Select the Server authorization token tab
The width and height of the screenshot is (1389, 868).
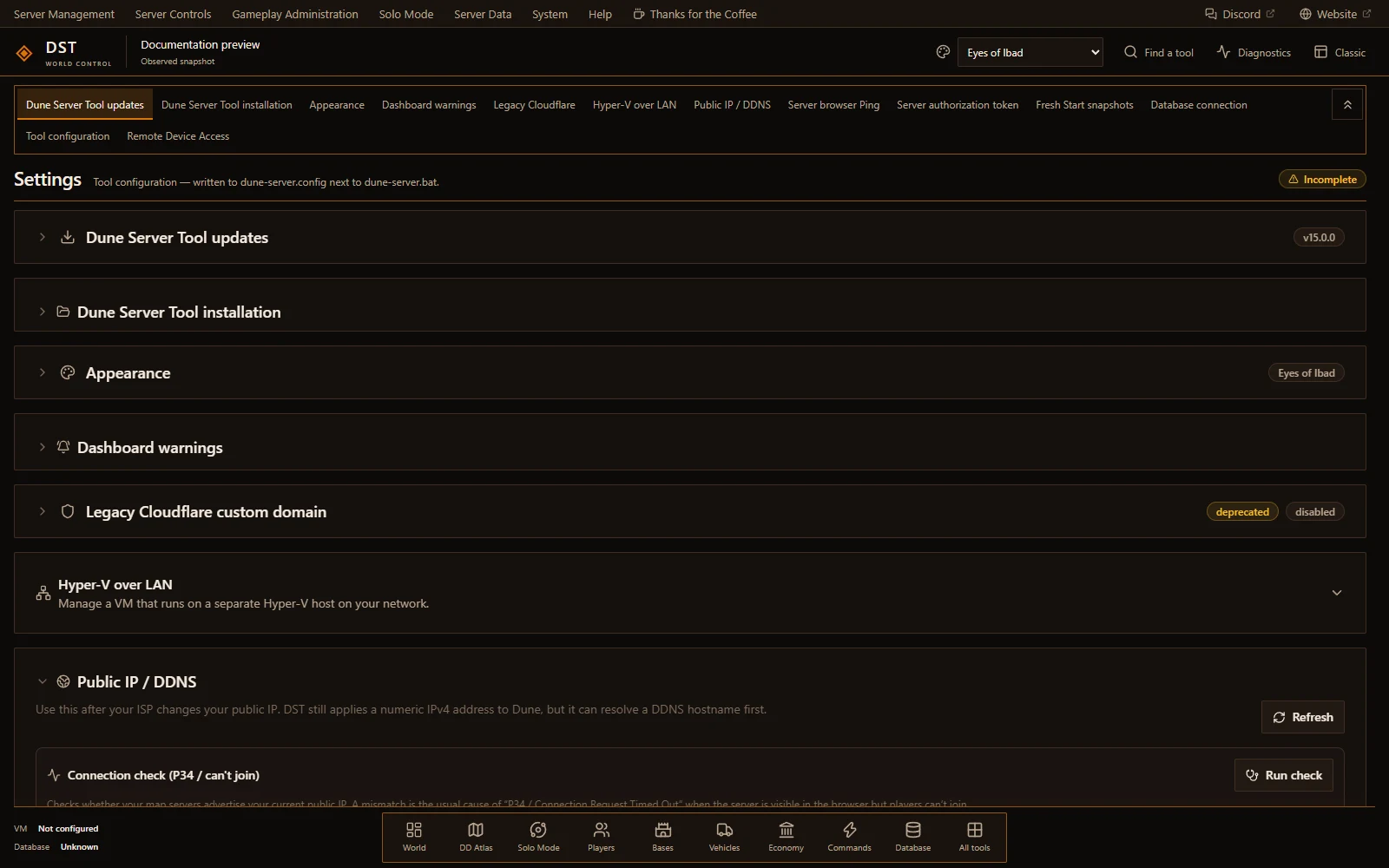point(958,105)
